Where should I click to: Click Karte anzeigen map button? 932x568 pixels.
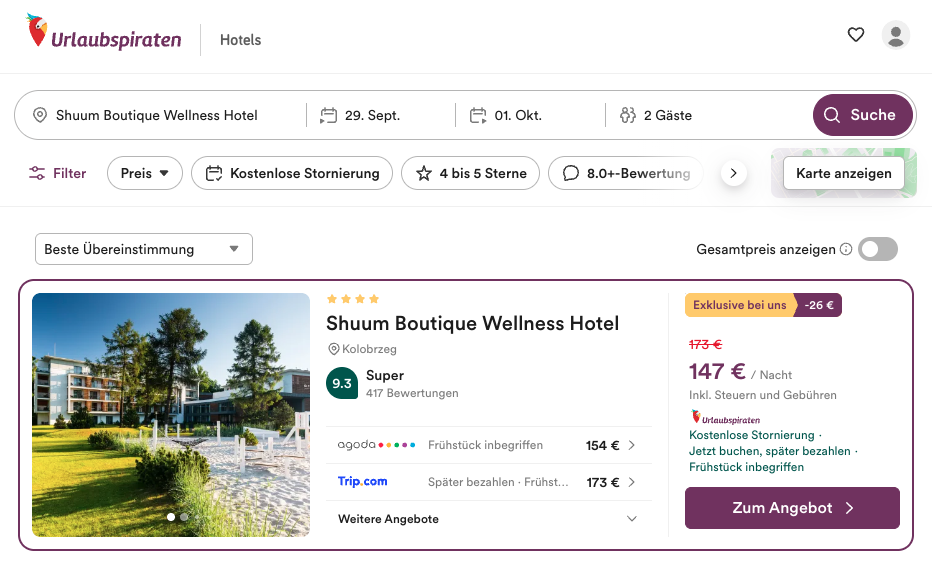click(843, 173)
